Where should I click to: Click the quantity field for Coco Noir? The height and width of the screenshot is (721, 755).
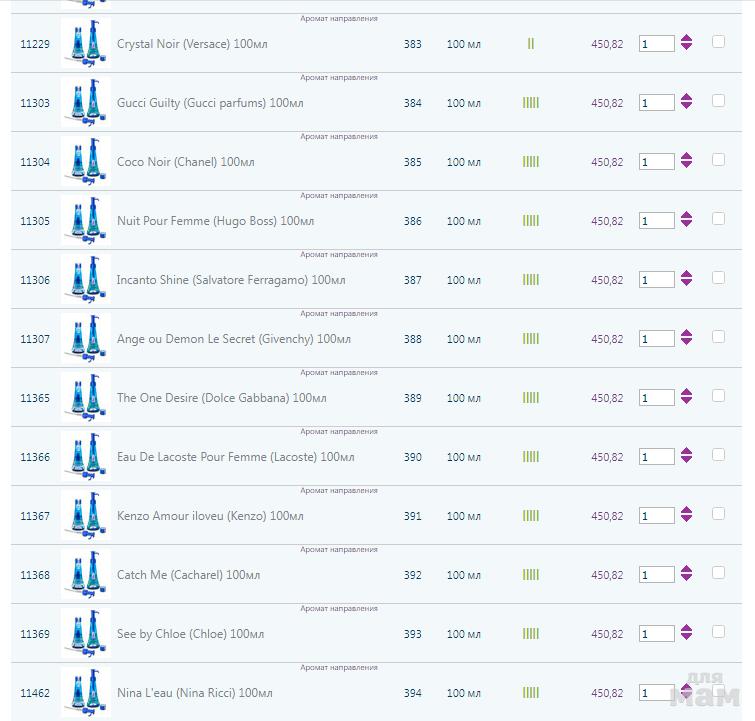pyautogui.click(x=656, y=162)
